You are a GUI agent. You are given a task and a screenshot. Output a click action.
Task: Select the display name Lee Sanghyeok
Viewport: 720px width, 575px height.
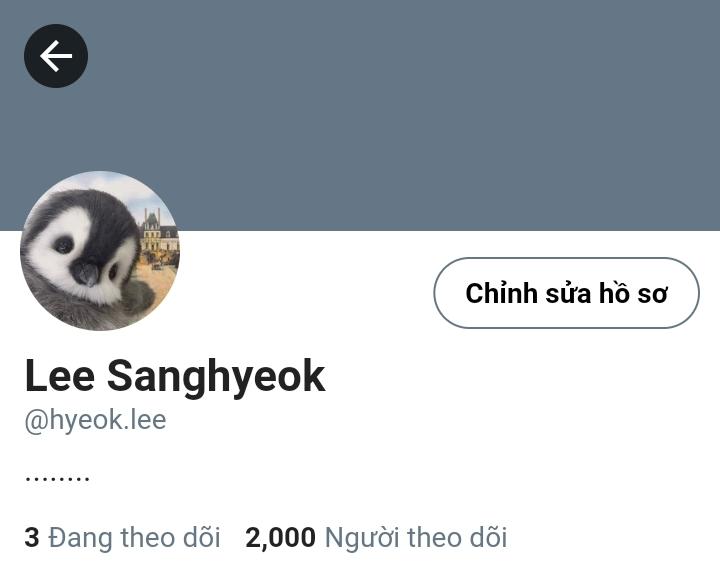coord(175,377)
